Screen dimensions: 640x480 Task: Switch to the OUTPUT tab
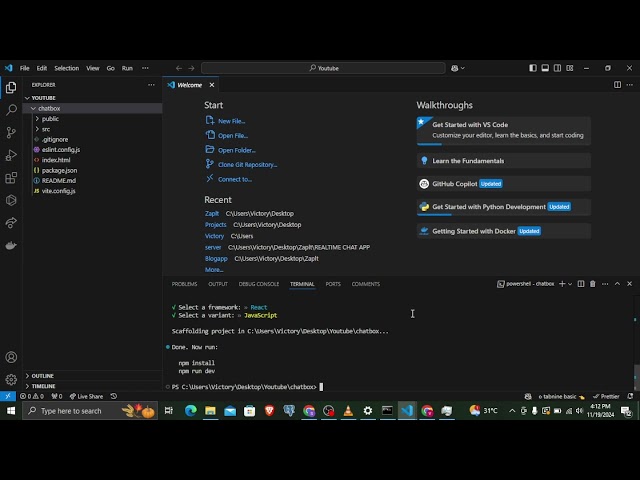(x=218, y=284)
